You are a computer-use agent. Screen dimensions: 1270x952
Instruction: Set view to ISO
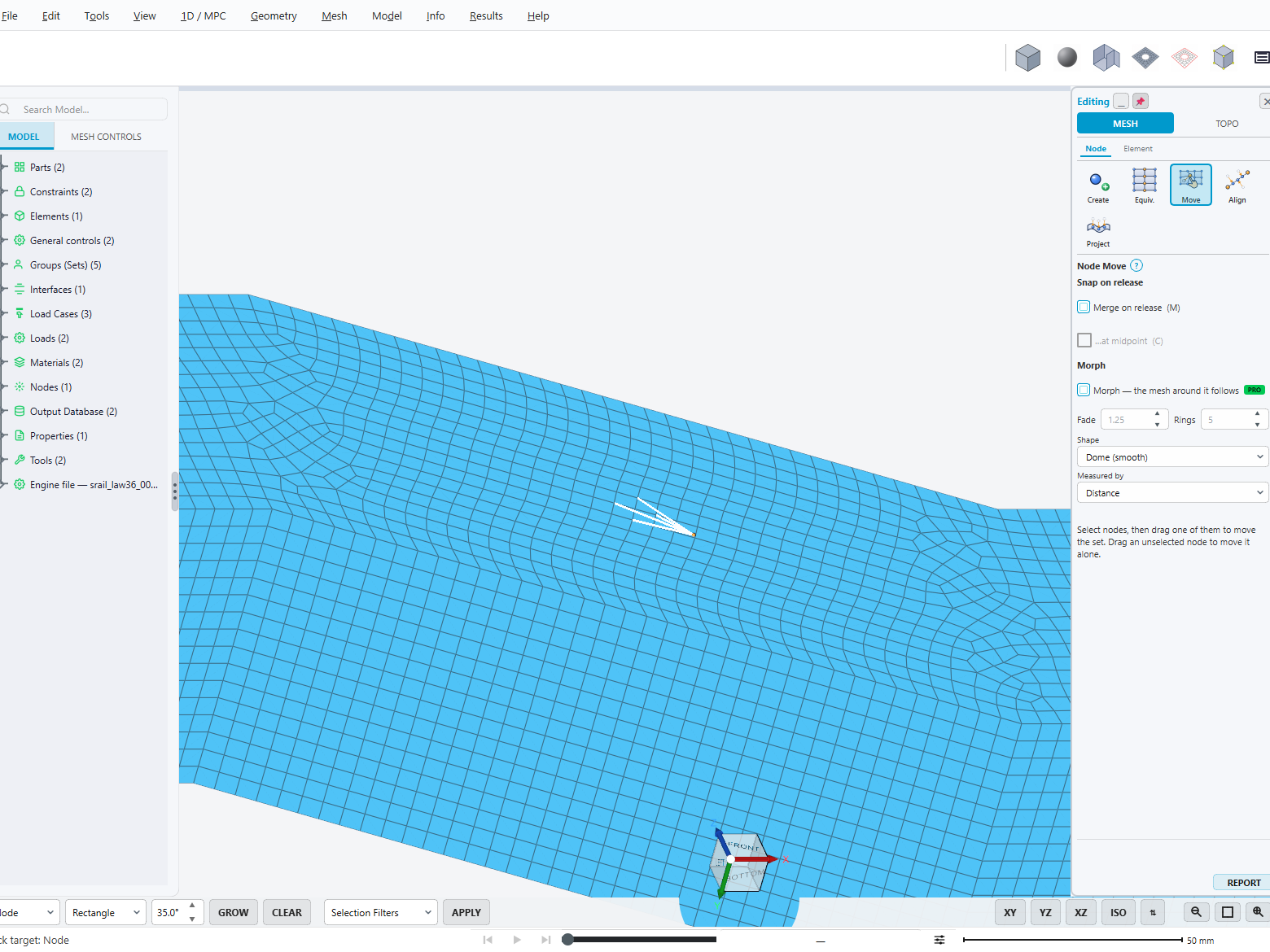(1119, 912)
